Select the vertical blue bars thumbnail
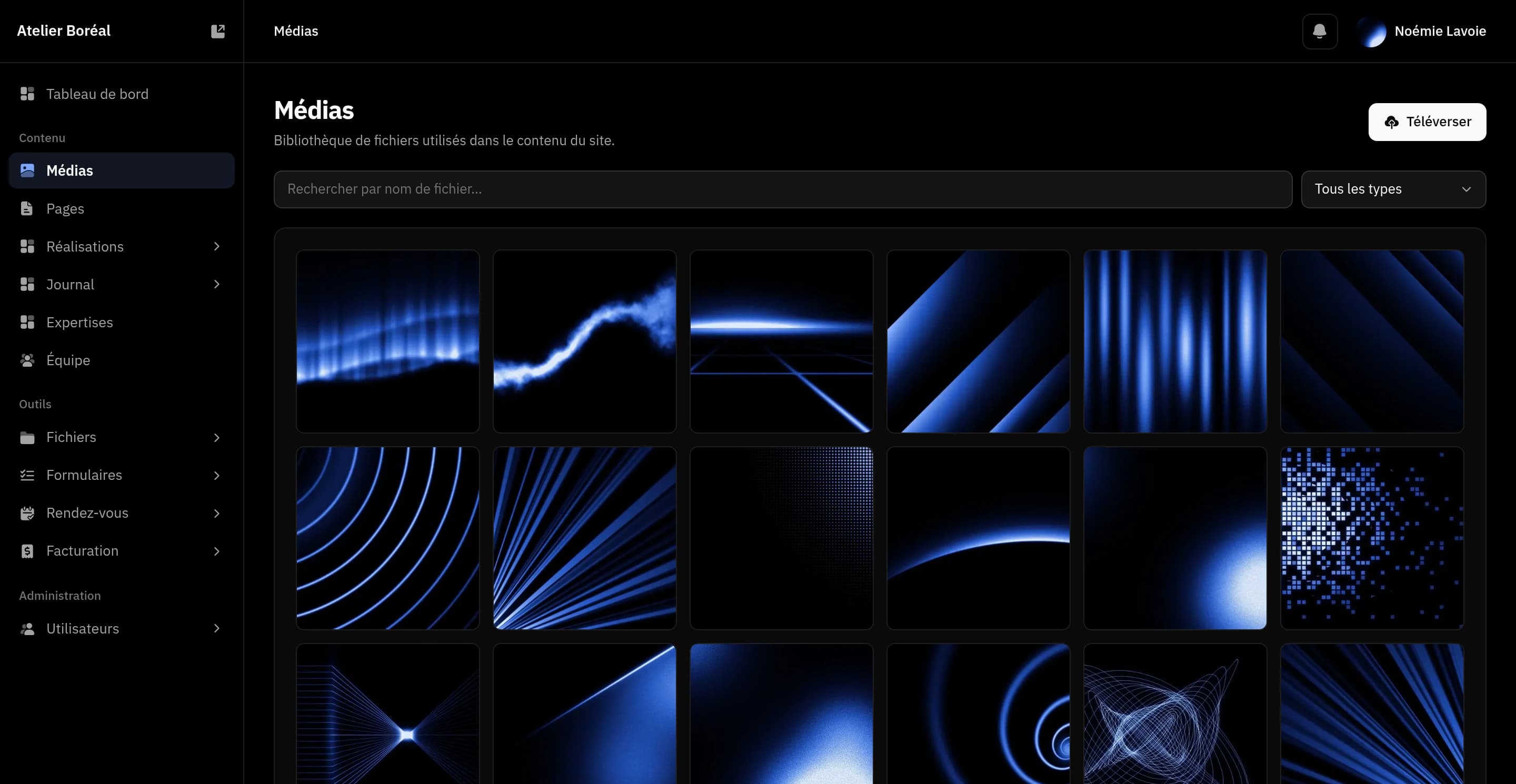Screen dimensions: 1516x784 [1175, 341]
